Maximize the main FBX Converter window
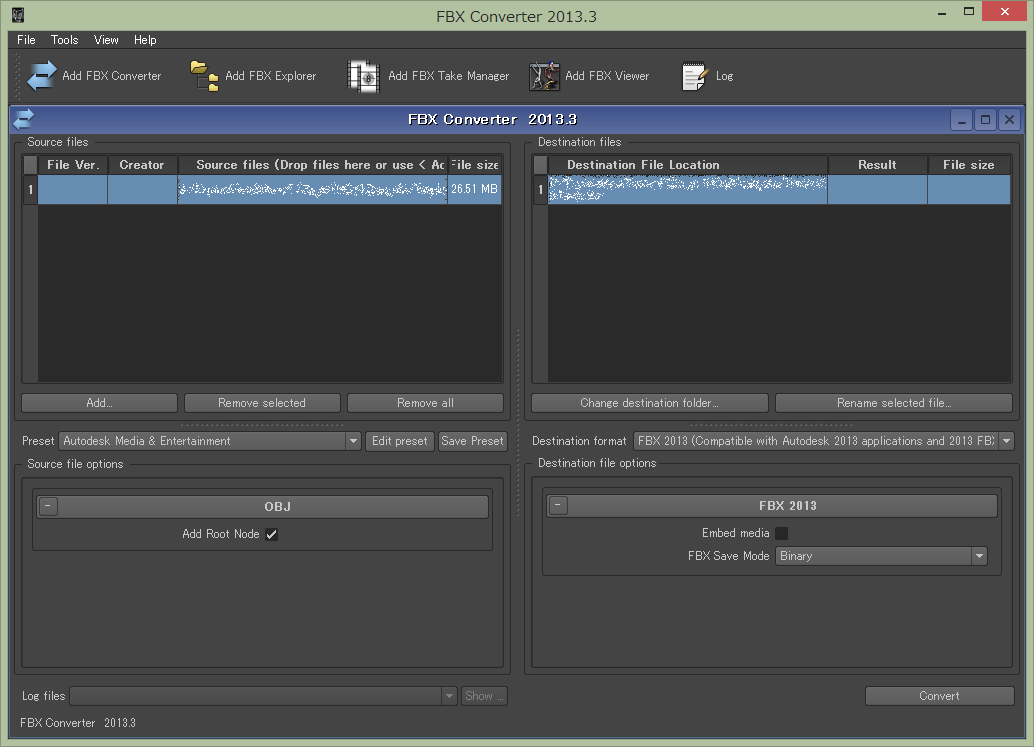The height and width of the screenshot is (747, 1034). tap(969, 11)
